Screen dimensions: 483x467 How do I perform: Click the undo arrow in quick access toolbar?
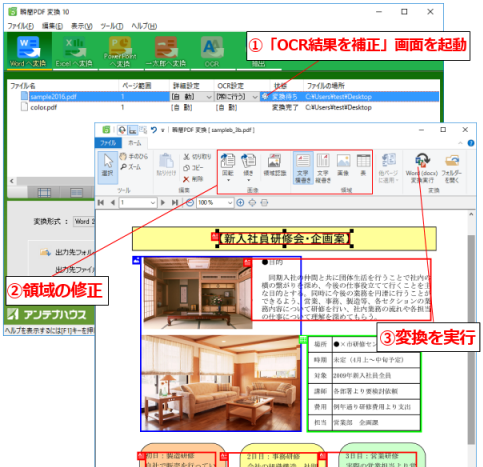click(x=154, y=130)
